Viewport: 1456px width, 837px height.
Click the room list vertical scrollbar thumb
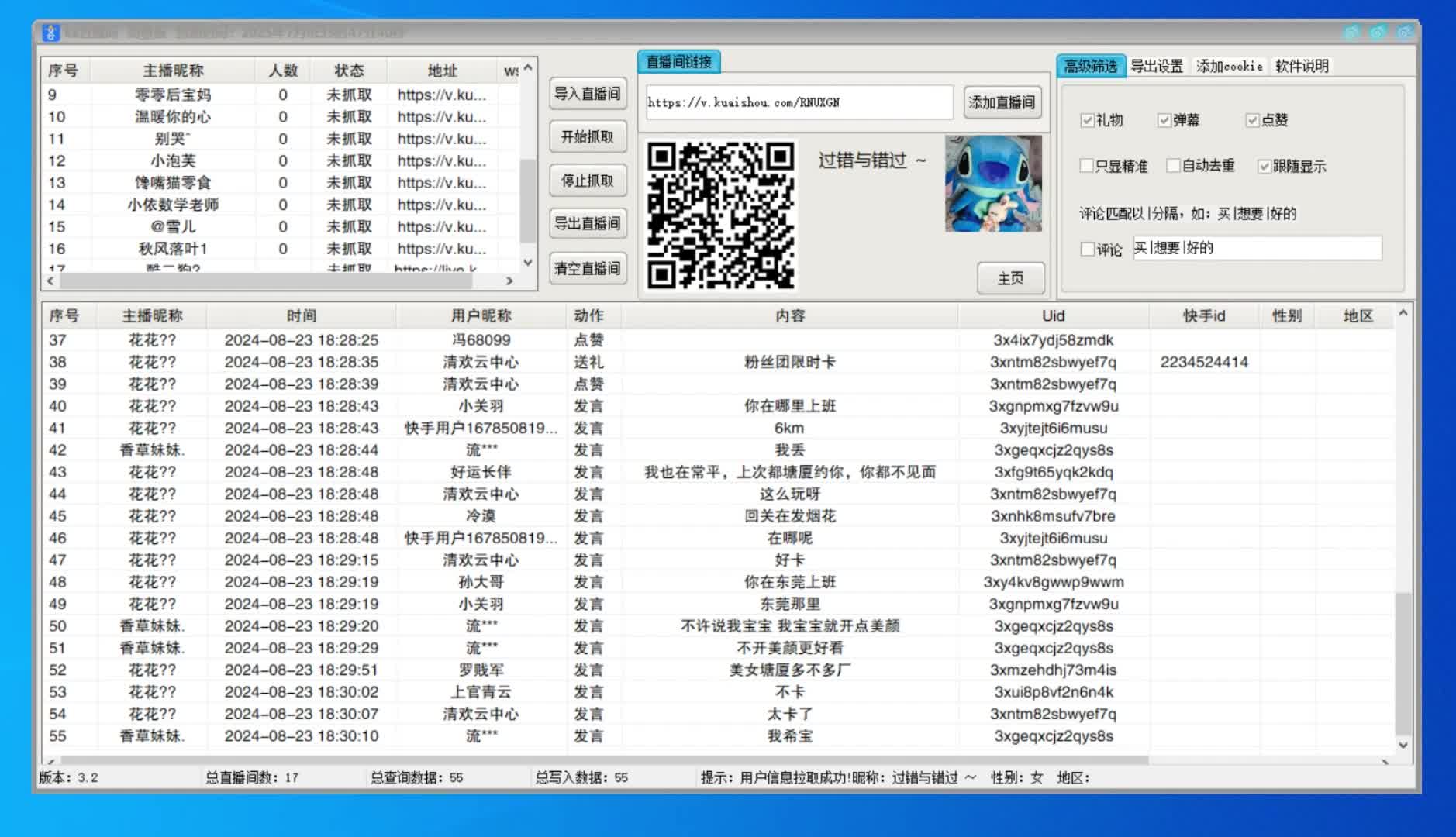coord(528,201)
